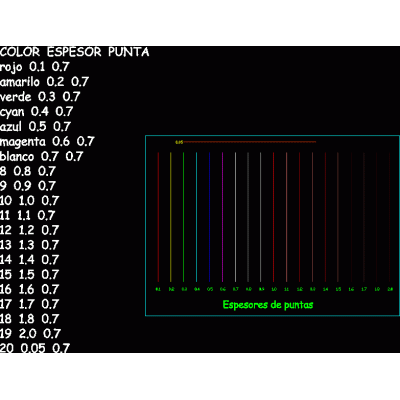Click the '1.4' label under the chart lines
Screen dimensions: 400x400
coord(326,289)
